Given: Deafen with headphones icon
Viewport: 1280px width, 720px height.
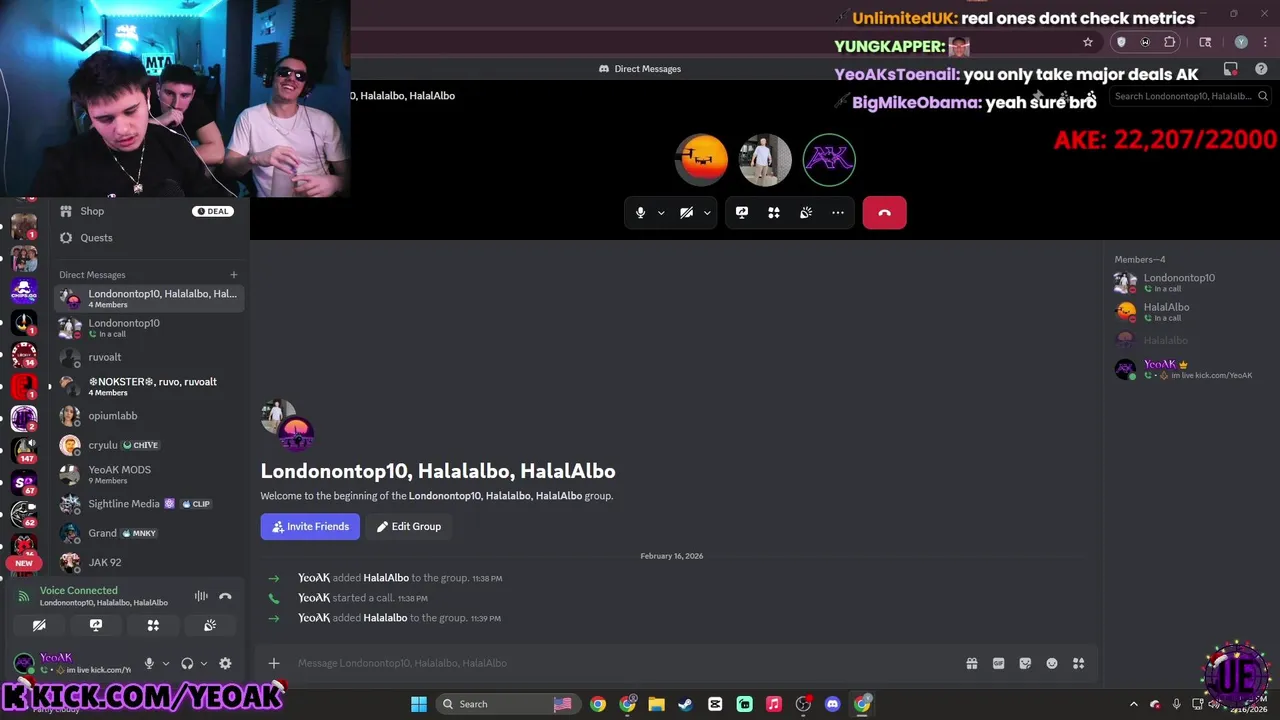Looking at the screenshot, I should [187, 663].
